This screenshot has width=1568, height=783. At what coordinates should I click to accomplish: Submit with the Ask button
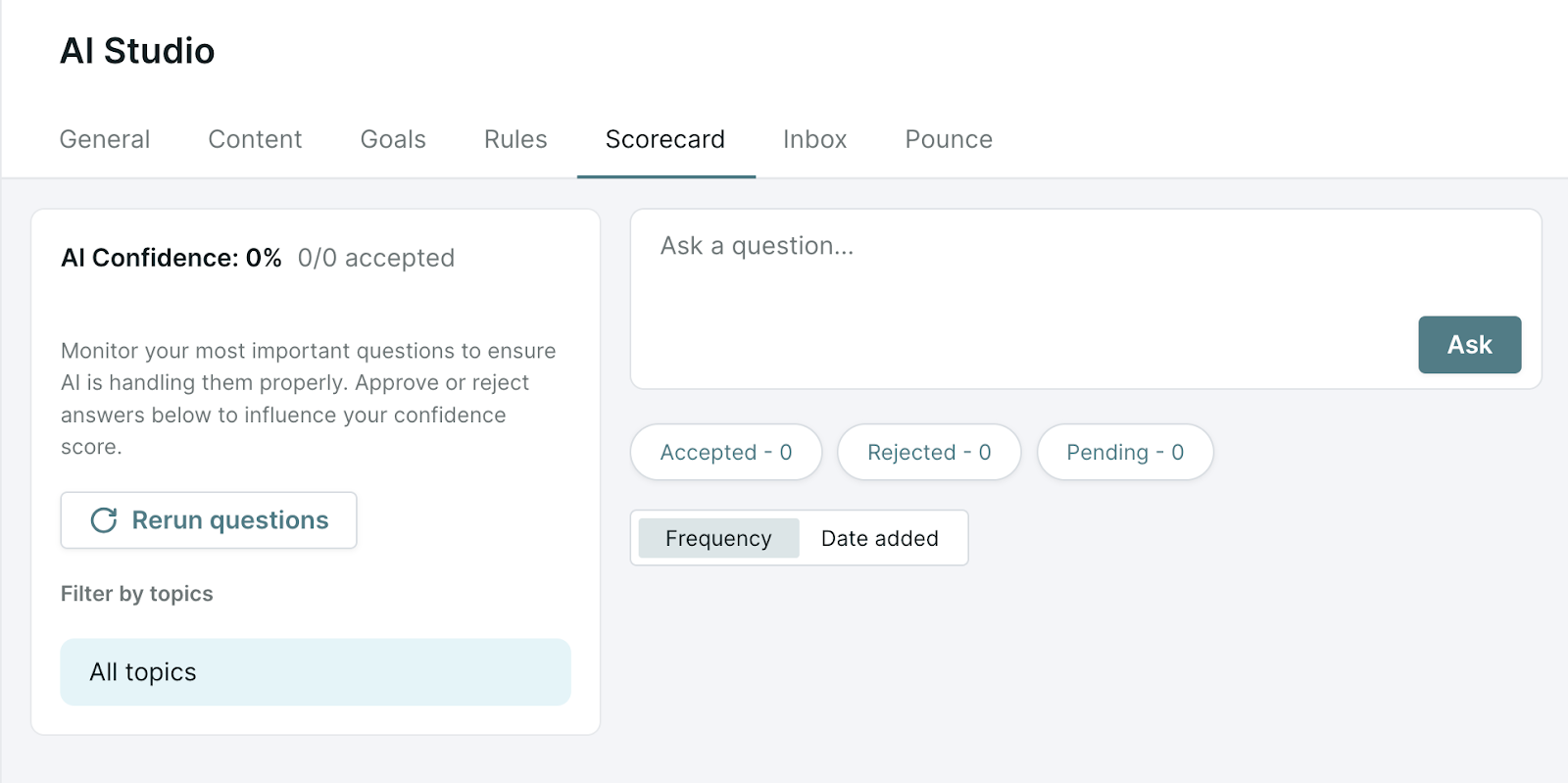(x=1469, y=345)
